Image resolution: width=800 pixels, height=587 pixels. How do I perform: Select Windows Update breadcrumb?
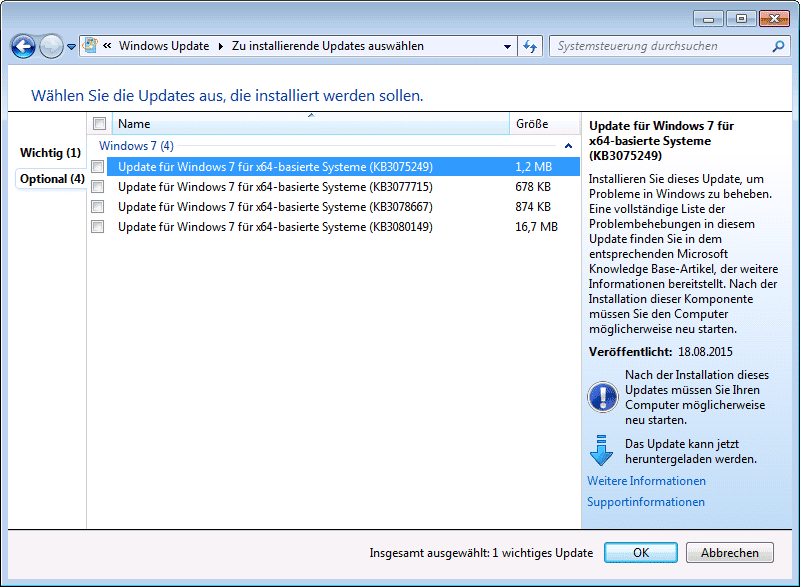[164, 46]
